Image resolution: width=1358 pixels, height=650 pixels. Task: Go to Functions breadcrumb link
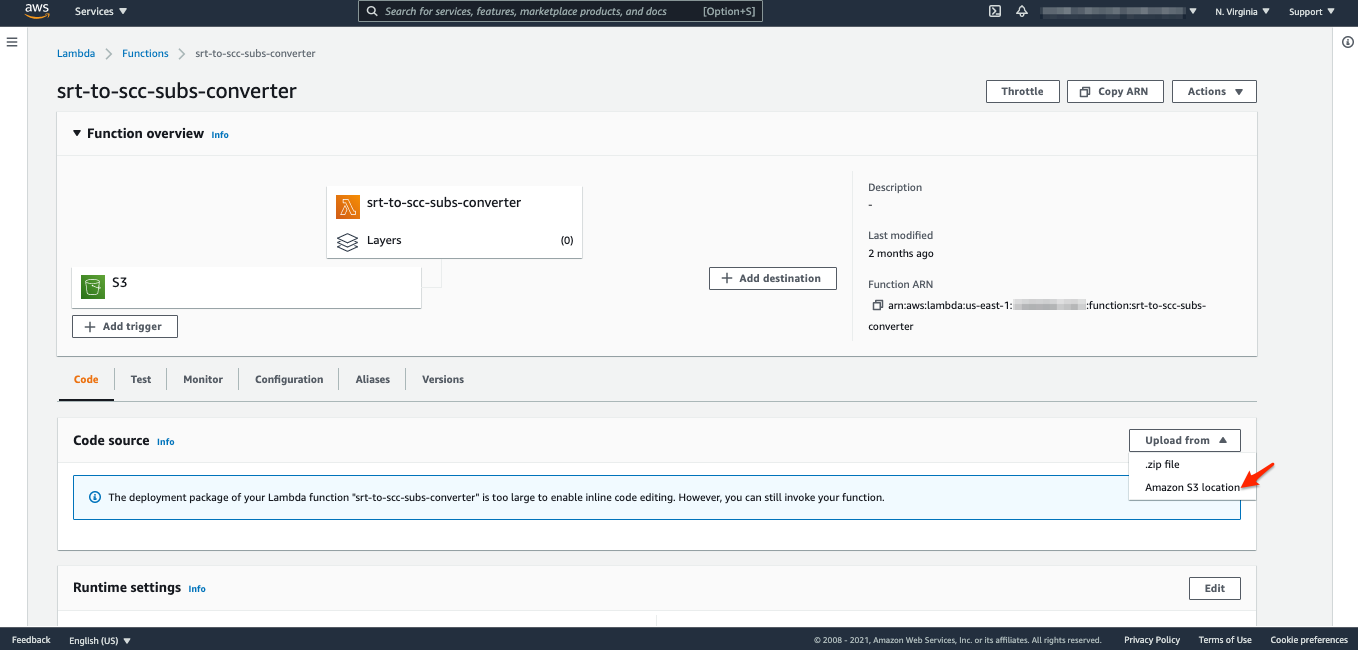click(x=145, y=53)
